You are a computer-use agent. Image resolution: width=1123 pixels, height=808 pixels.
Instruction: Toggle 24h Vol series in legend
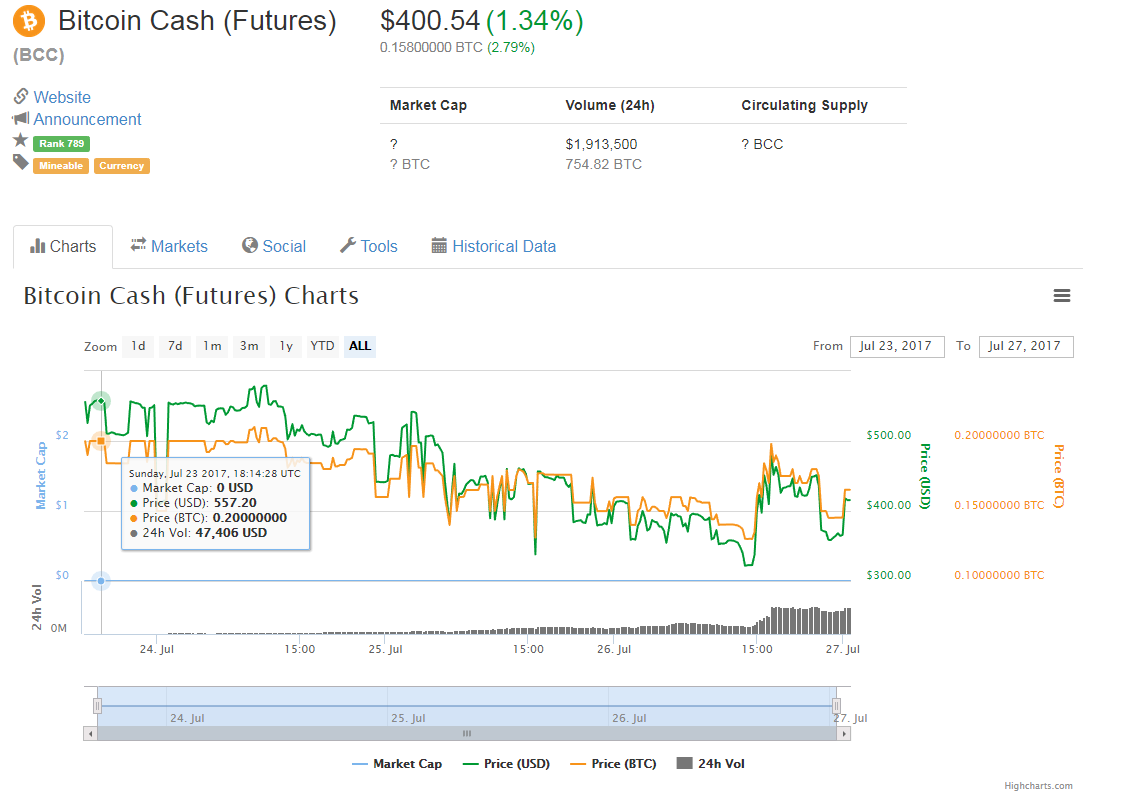pos(711,764)
